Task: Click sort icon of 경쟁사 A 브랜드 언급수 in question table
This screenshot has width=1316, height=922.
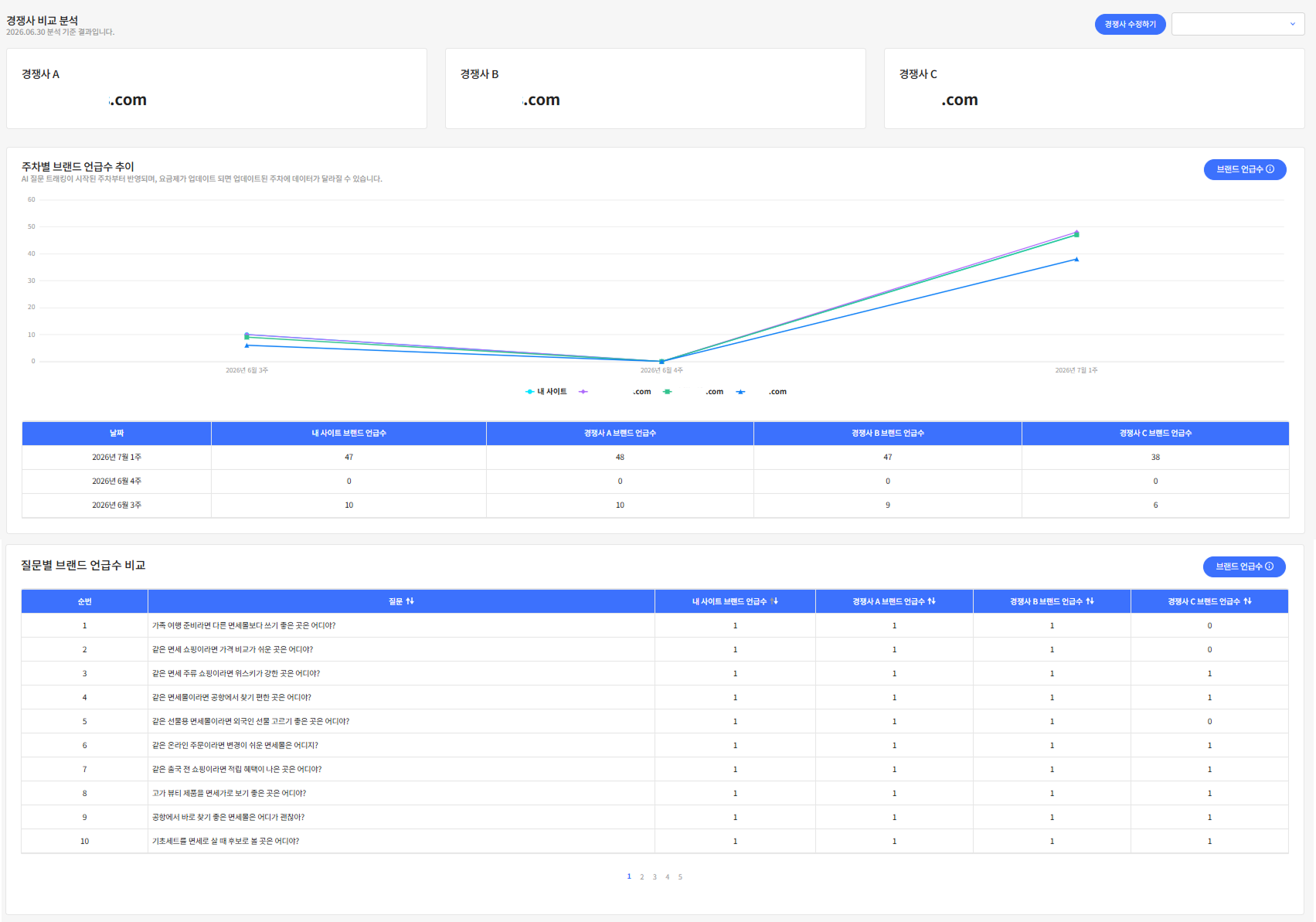Action: 931,601
